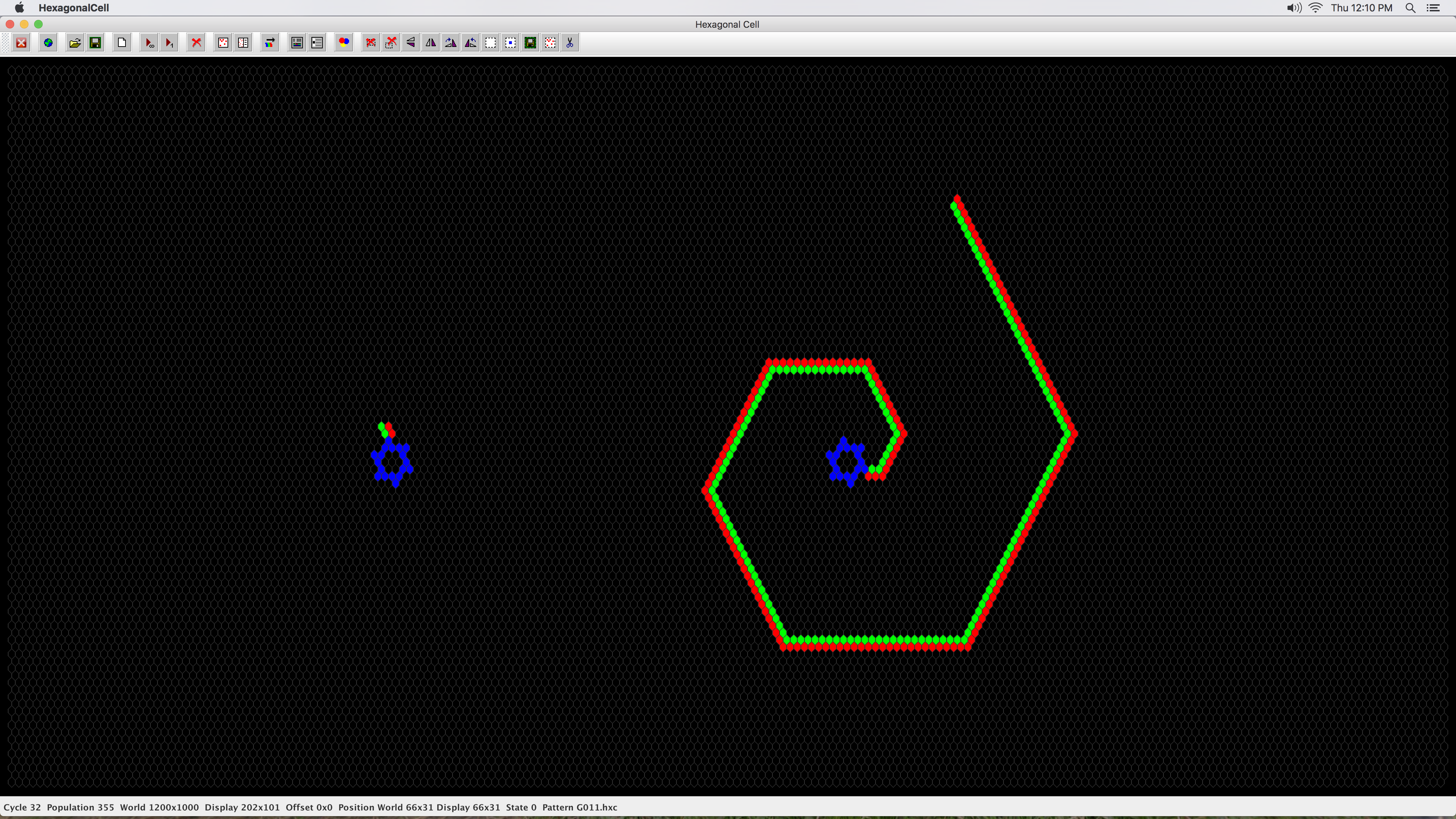Open the HexagonalCell application menu

(x=74, y=8)
